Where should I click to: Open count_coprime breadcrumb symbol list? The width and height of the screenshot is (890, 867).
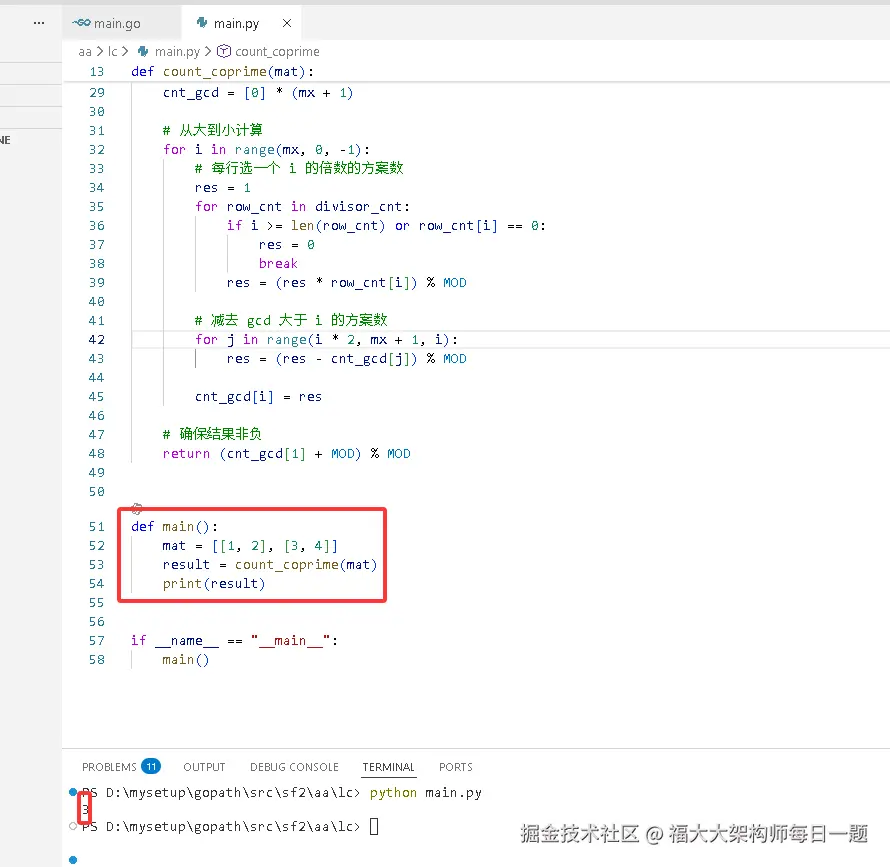(x=277, y=52)
